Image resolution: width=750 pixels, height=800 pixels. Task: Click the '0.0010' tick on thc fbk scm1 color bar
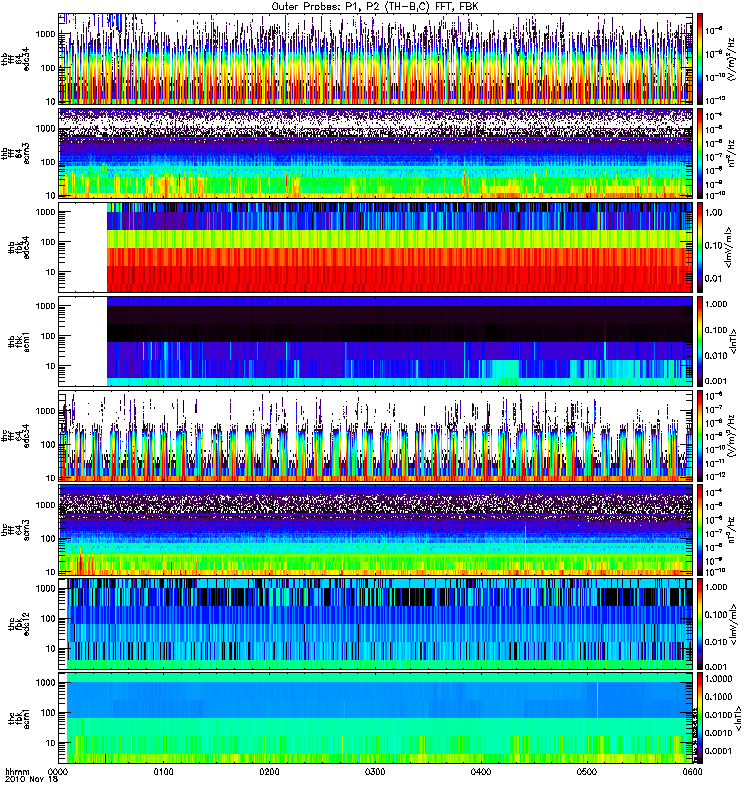coord(718,733)
